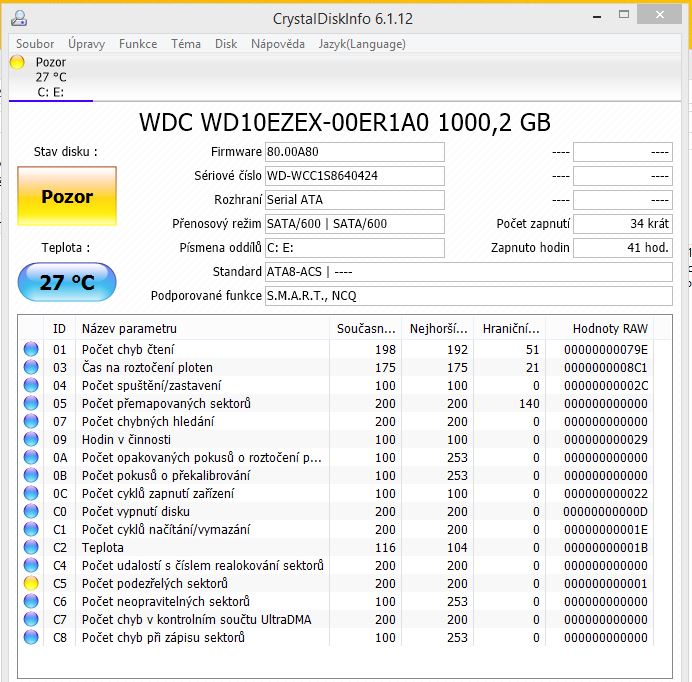Click the Počet zapnutí value 34 krát
The width and height of the screenshot is (692, 682).
[623, 224]
